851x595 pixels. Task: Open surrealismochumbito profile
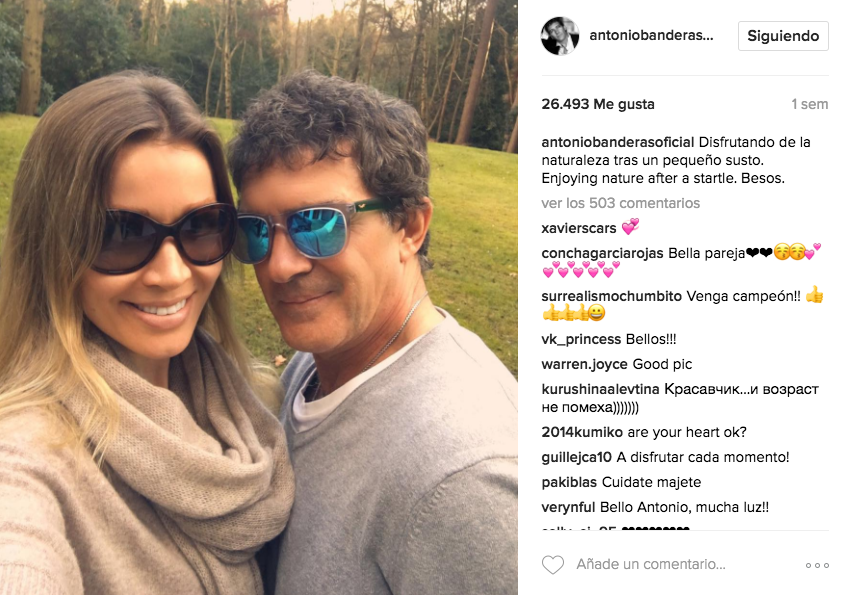tap(611, 296)
